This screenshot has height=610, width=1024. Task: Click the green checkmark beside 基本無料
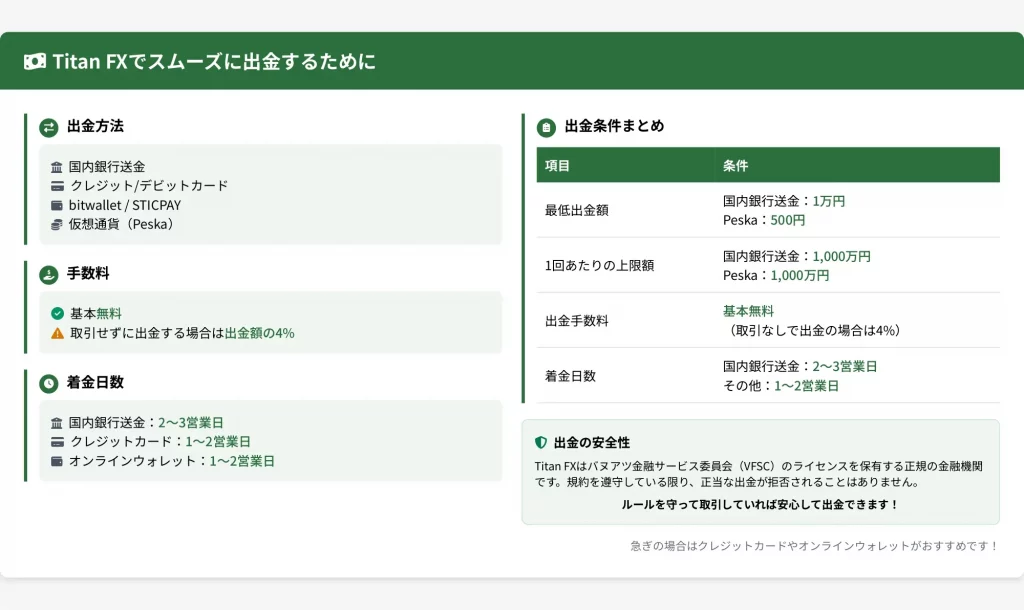click(57, 314)
